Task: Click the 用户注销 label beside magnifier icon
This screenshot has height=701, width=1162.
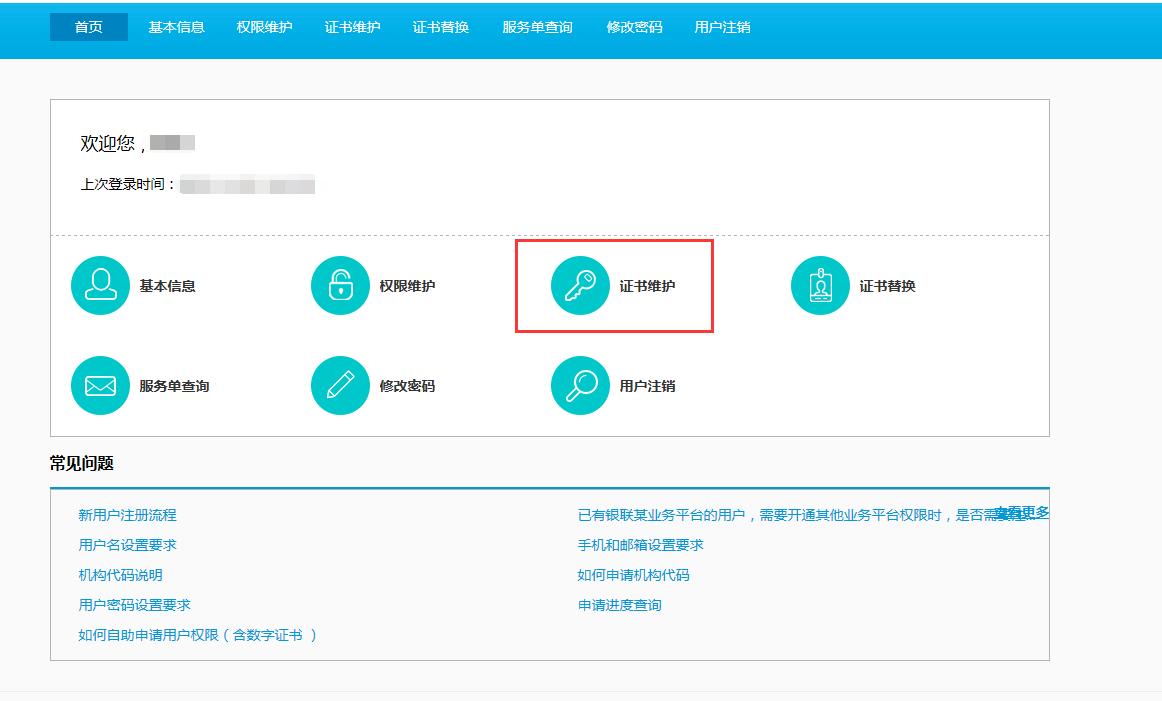Action: pos(648,386)
